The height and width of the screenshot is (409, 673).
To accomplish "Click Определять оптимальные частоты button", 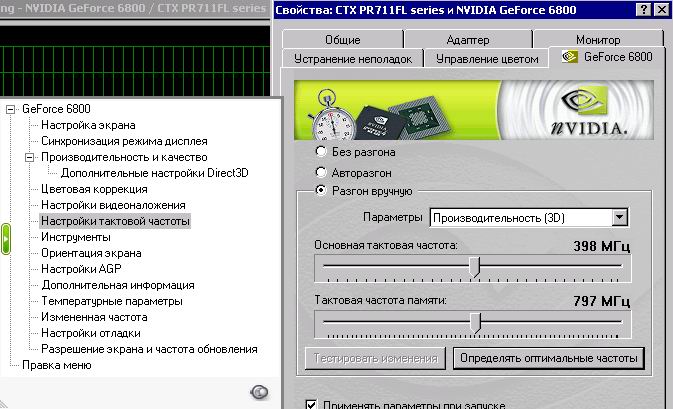I will coord(549,358).
